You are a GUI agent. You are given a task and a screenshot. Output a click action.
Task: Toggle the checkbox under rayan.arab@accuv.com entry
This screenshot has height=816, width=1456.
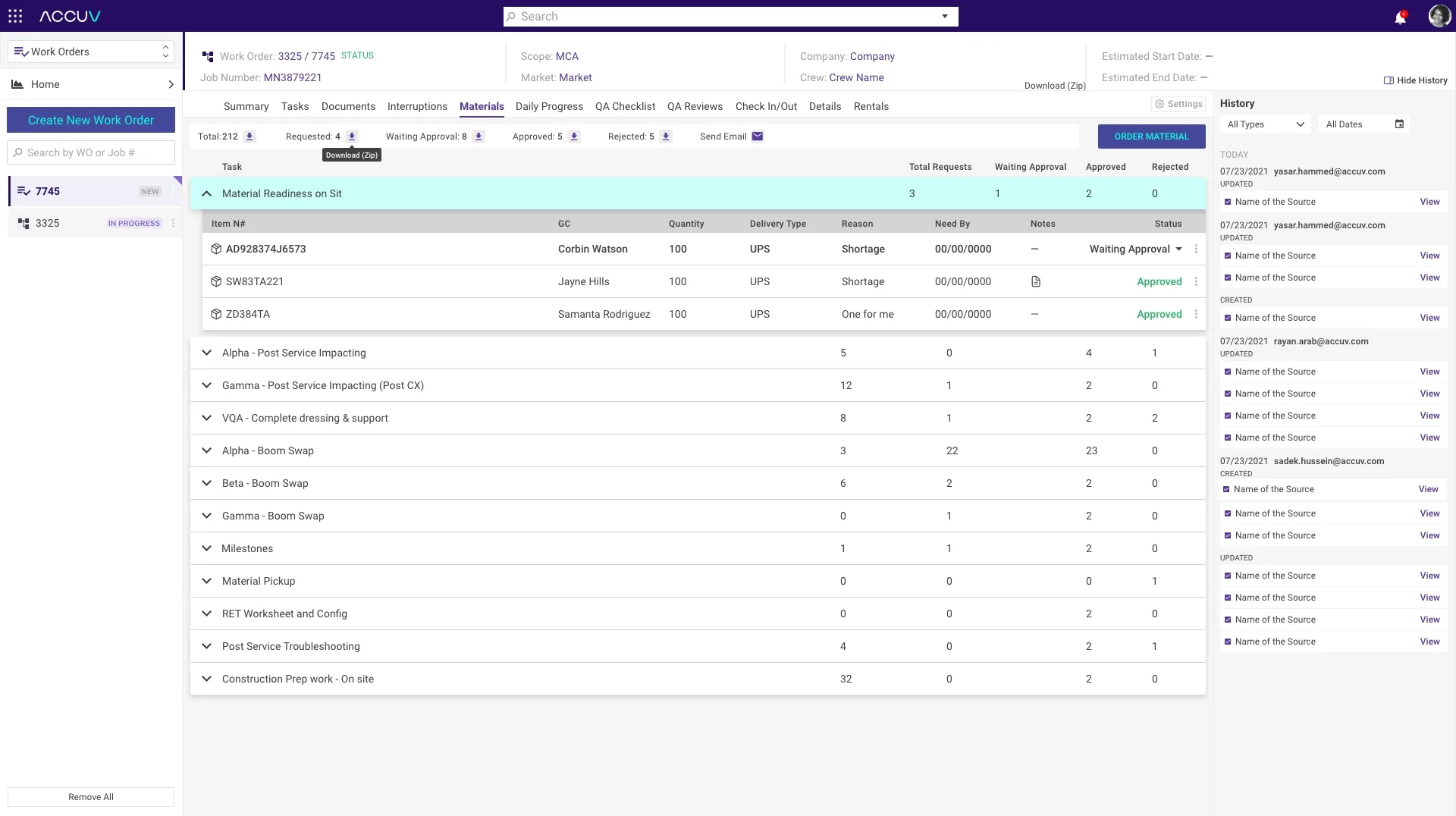[1228, 372]
